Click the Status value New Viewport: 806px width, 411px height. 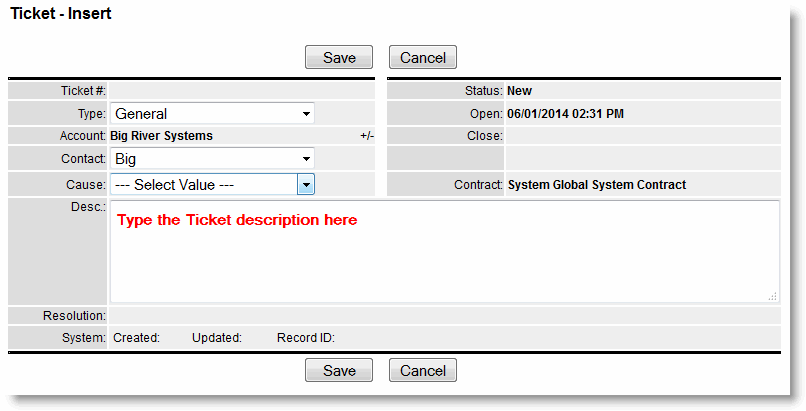[520, 91]
